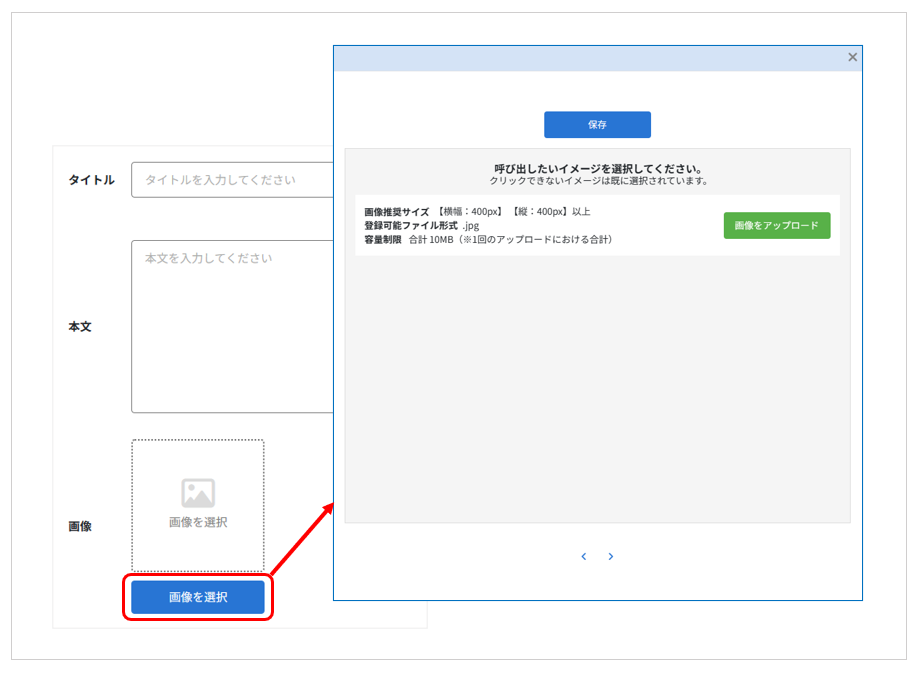Click the dotted image placeholder area

[198, 505]
